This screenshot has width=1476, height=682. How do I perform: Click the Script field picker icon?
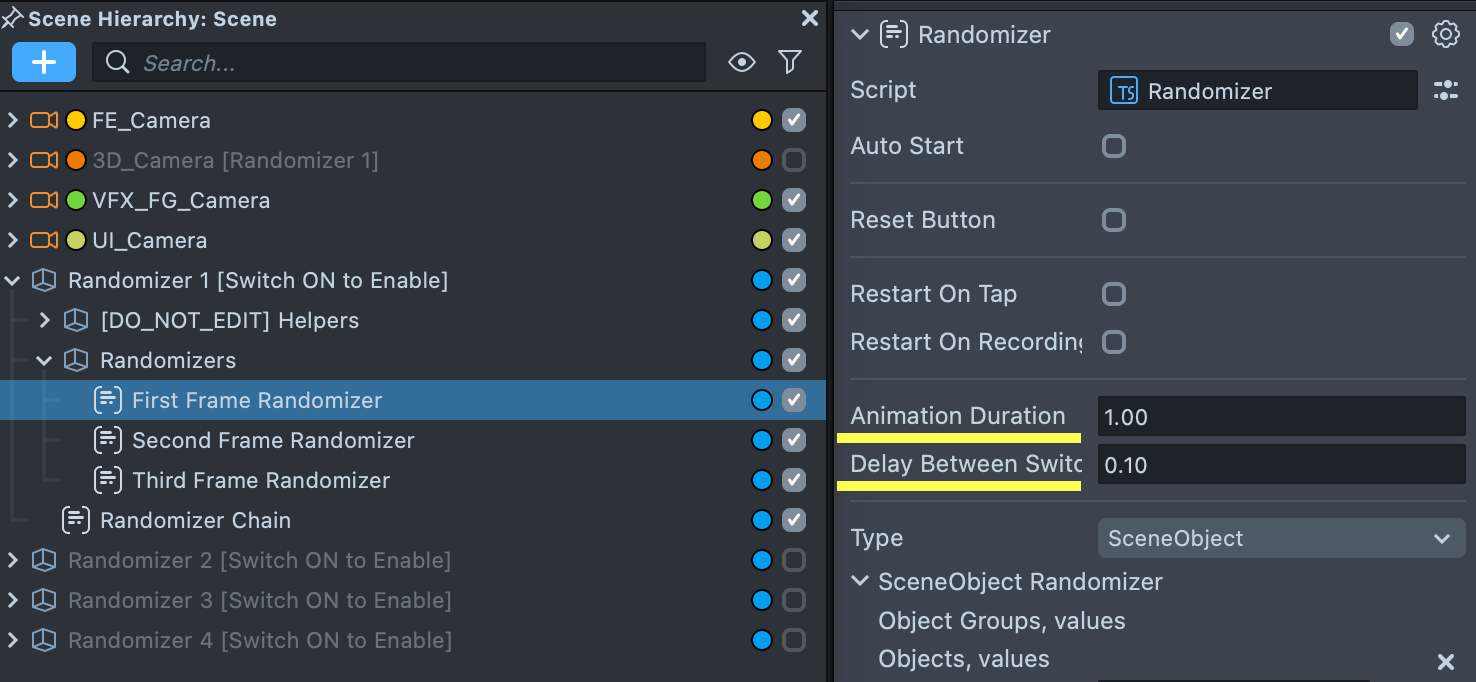pos(1445,90)
